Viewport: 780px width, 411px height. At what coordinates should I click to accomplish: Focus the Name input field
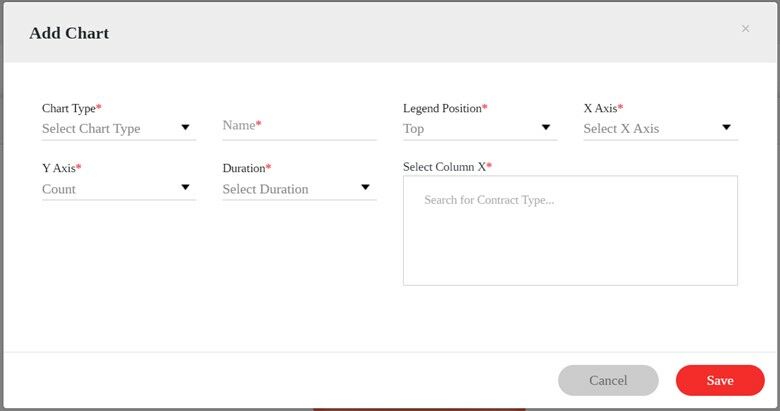point(299,126)
